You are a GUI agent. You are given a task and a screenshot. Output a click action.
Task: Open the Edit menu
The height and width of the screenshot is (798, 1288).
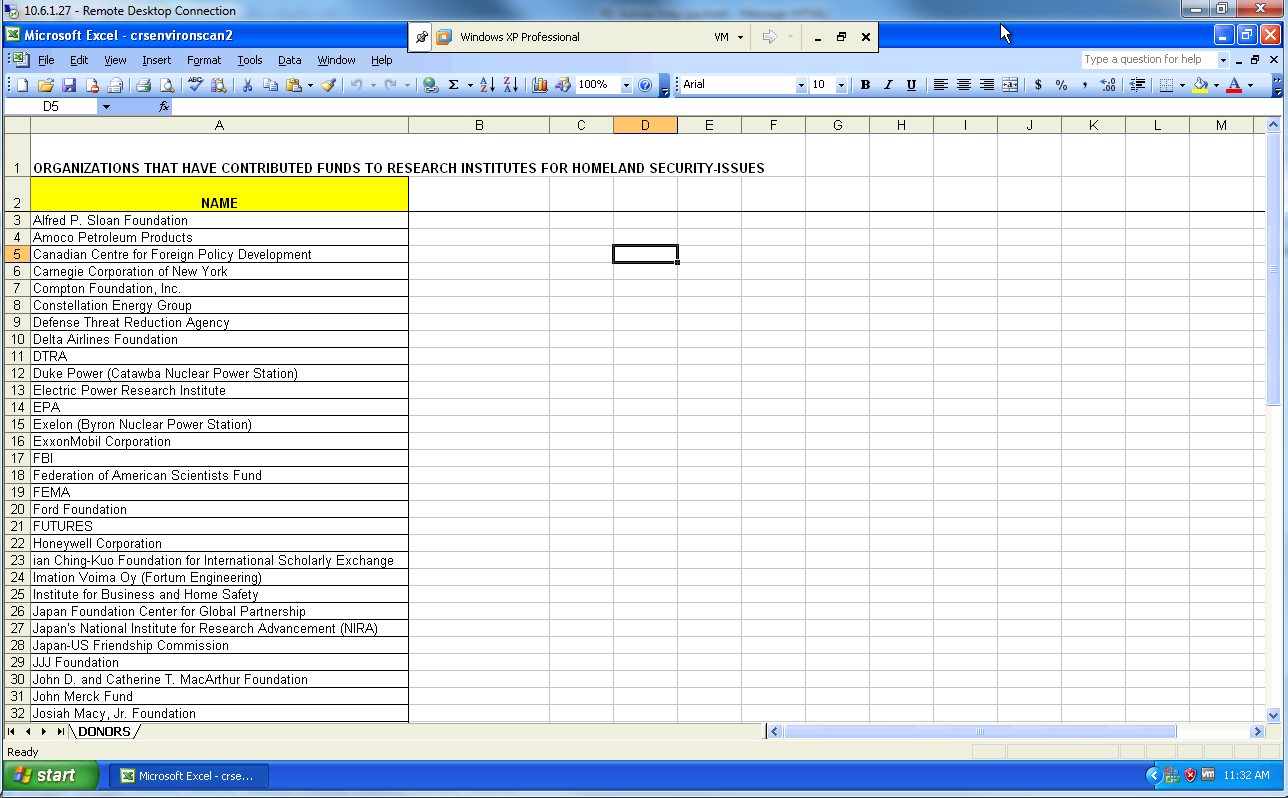point(79,60)
